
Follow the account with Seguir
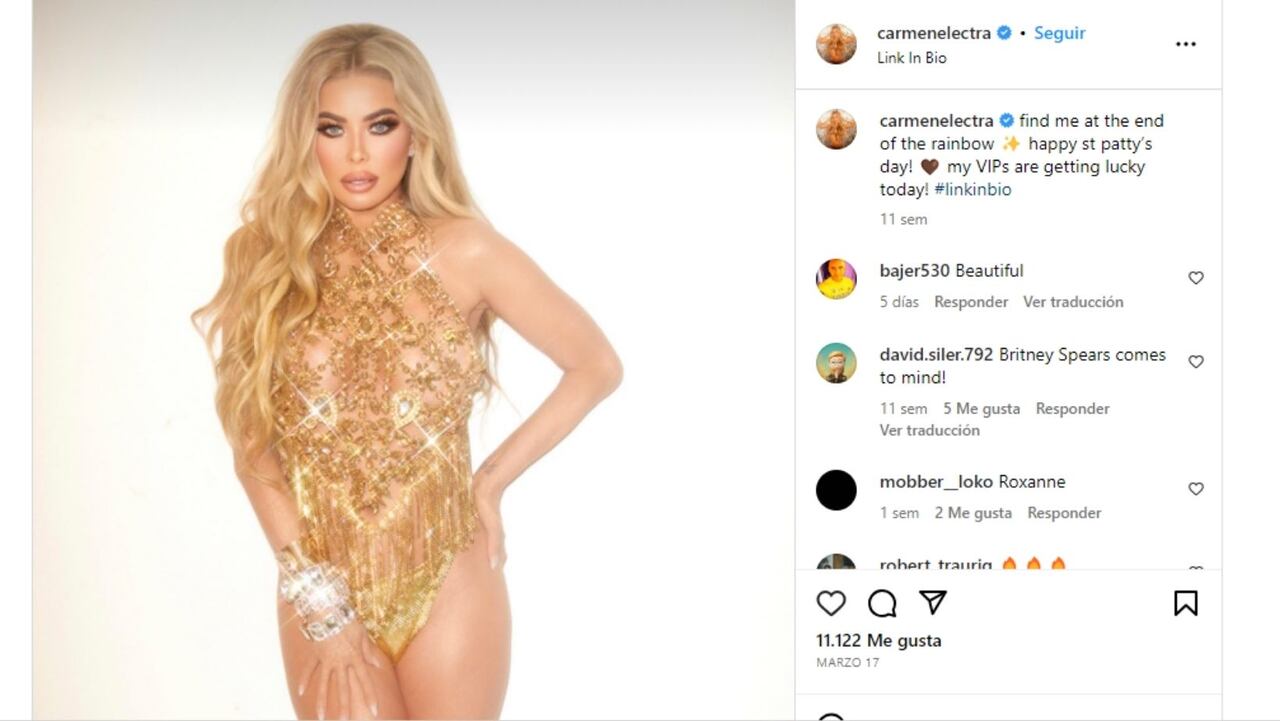point(1059,33)
